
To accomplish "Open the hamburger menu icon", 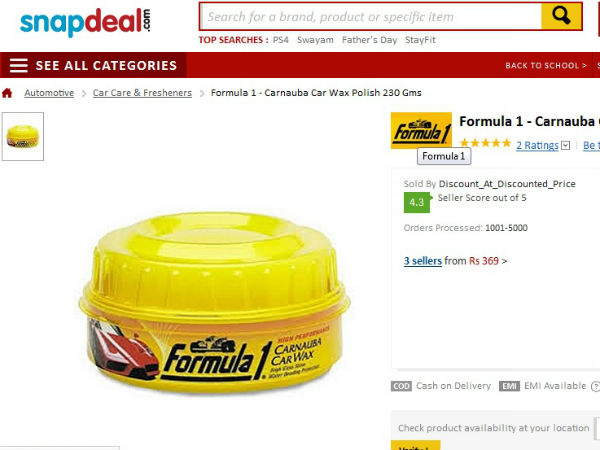I will click(19, 65).
